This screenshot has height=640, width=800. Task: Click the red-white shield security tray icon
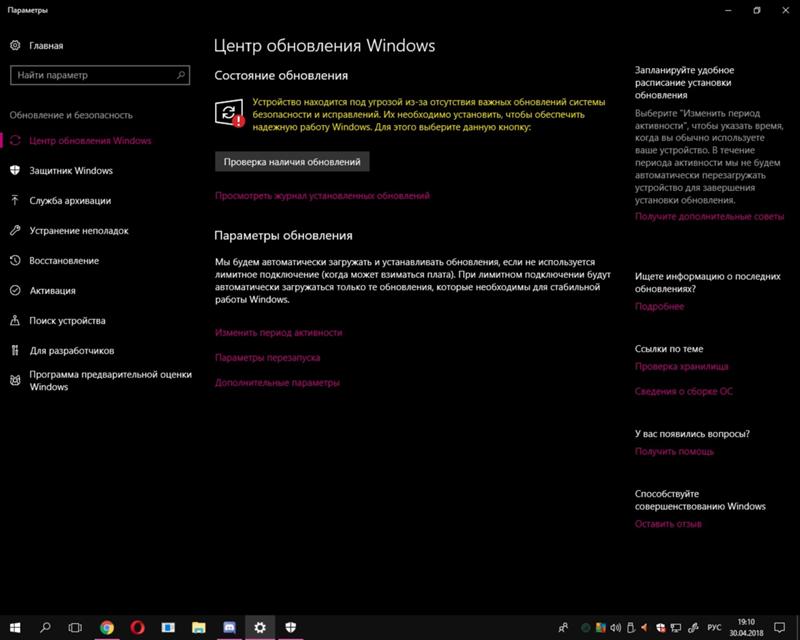[x=661, y=628]
